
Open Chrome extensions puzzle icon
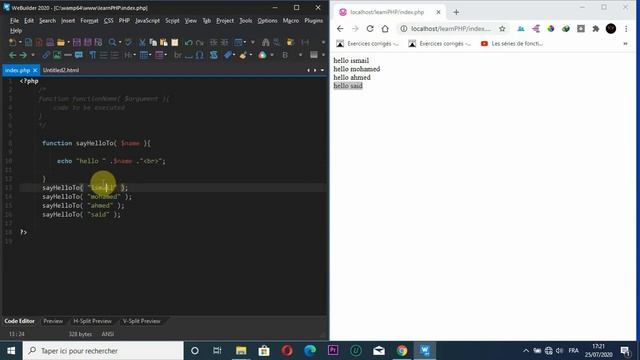[x=596, y=29]
